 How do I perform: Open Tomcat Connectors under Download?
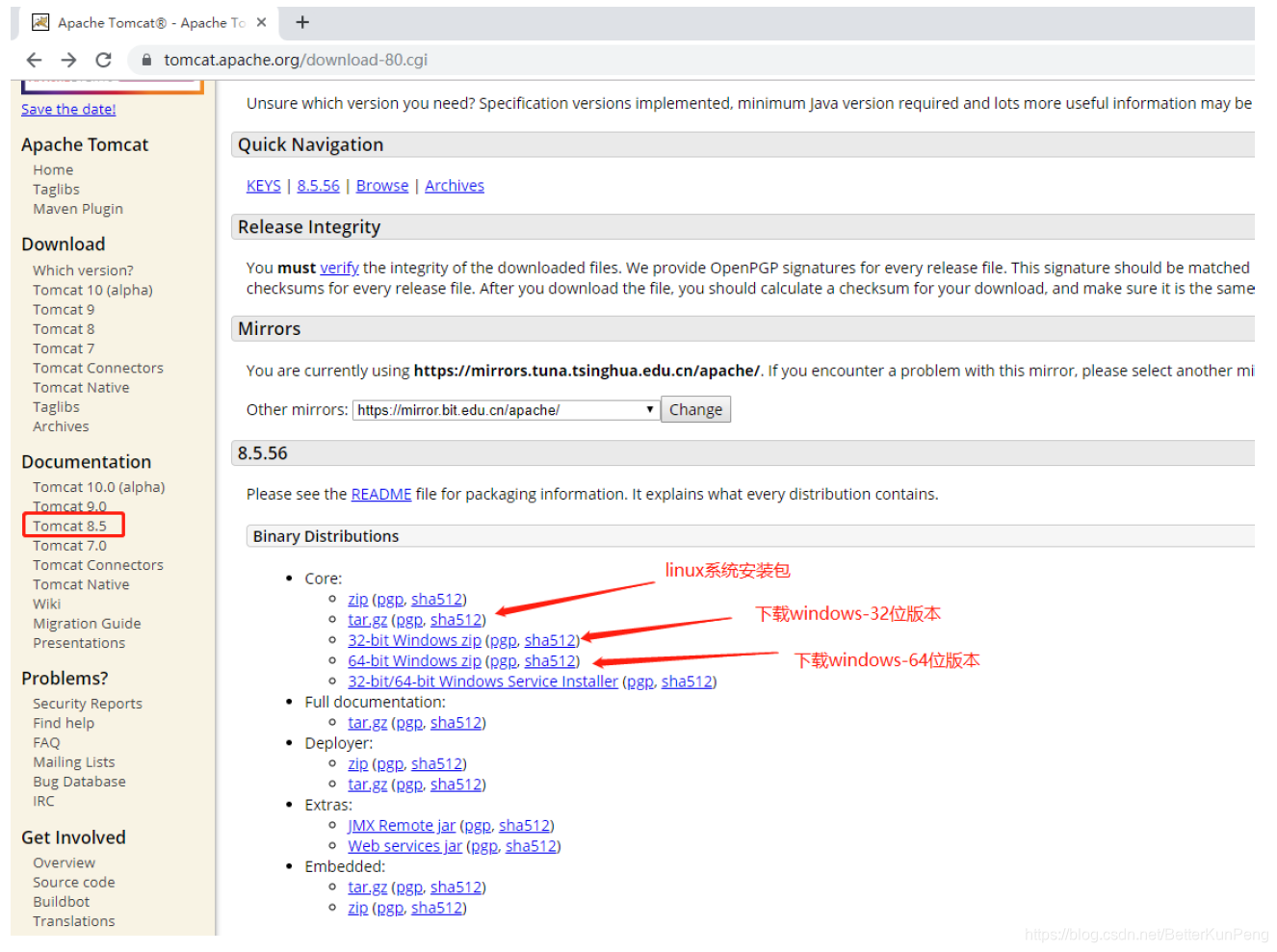point(98,368)
